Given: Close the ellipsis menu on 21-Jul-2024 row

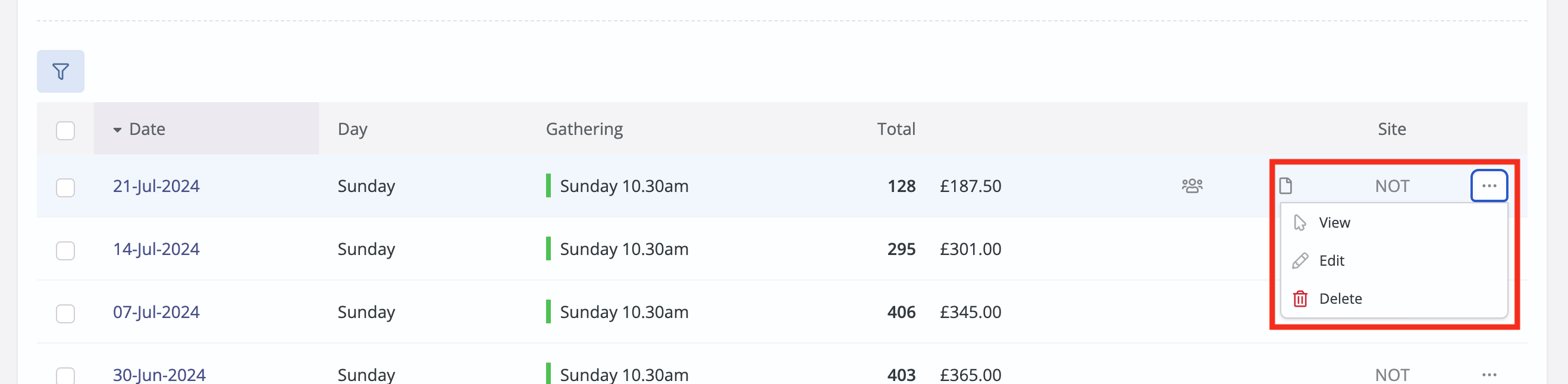Looking at the screenshot, I should point(1489,185).
